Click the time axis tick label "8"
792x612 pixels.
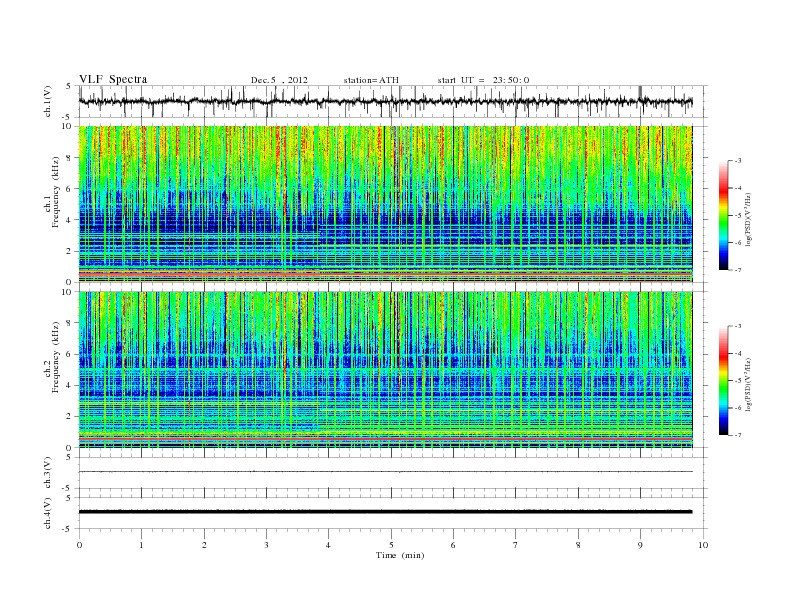tap(578, 545)
